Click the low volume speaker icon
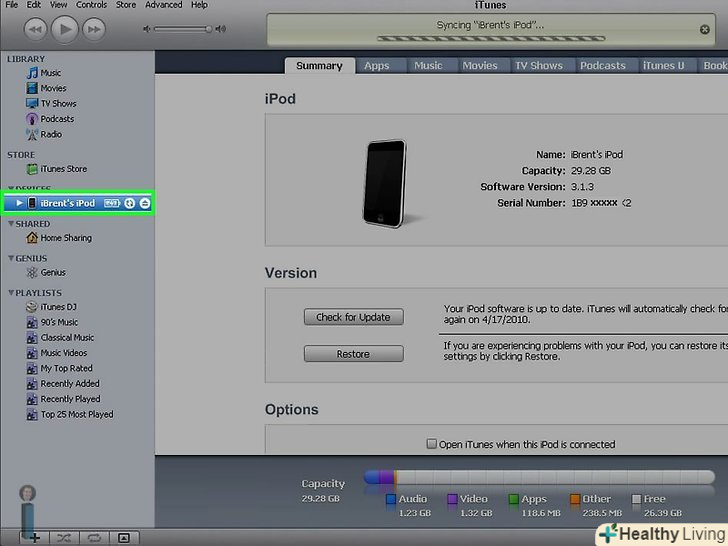Viewport: 728px width, 546px height. (147, 29)
